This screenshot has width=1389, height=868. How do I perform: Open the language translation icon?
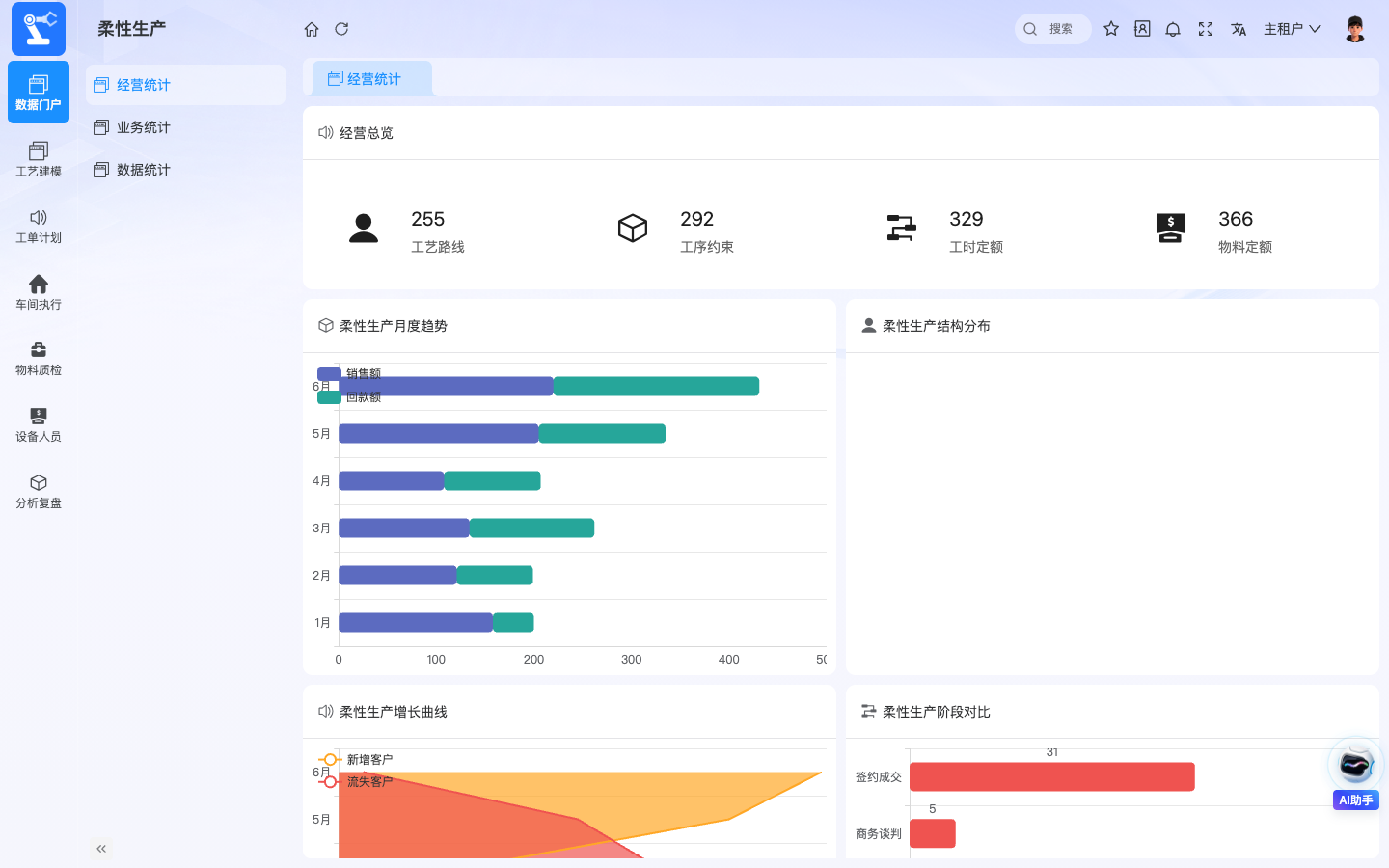1239,29
